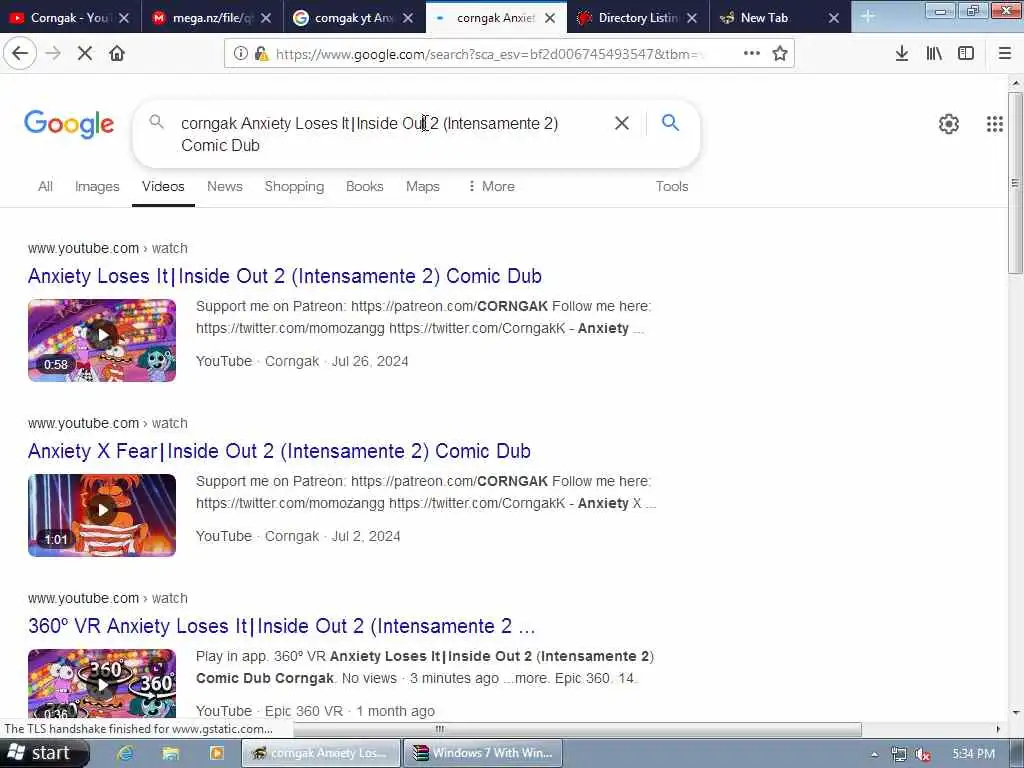The width and height of the screenshot is (1024, 768).
Task: Close the Directory Listing tab
Action: 692,18
